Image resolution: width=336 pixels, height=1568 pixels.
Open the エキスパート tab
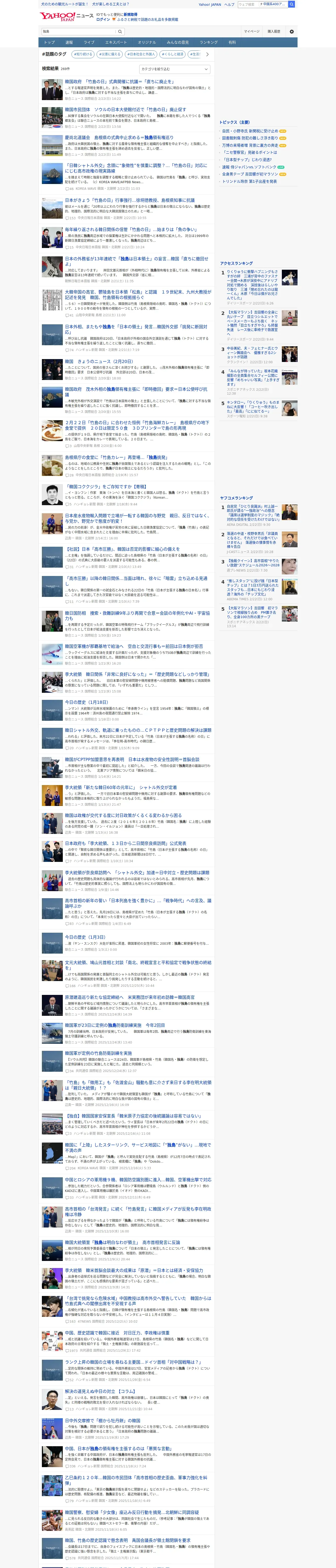116,43
